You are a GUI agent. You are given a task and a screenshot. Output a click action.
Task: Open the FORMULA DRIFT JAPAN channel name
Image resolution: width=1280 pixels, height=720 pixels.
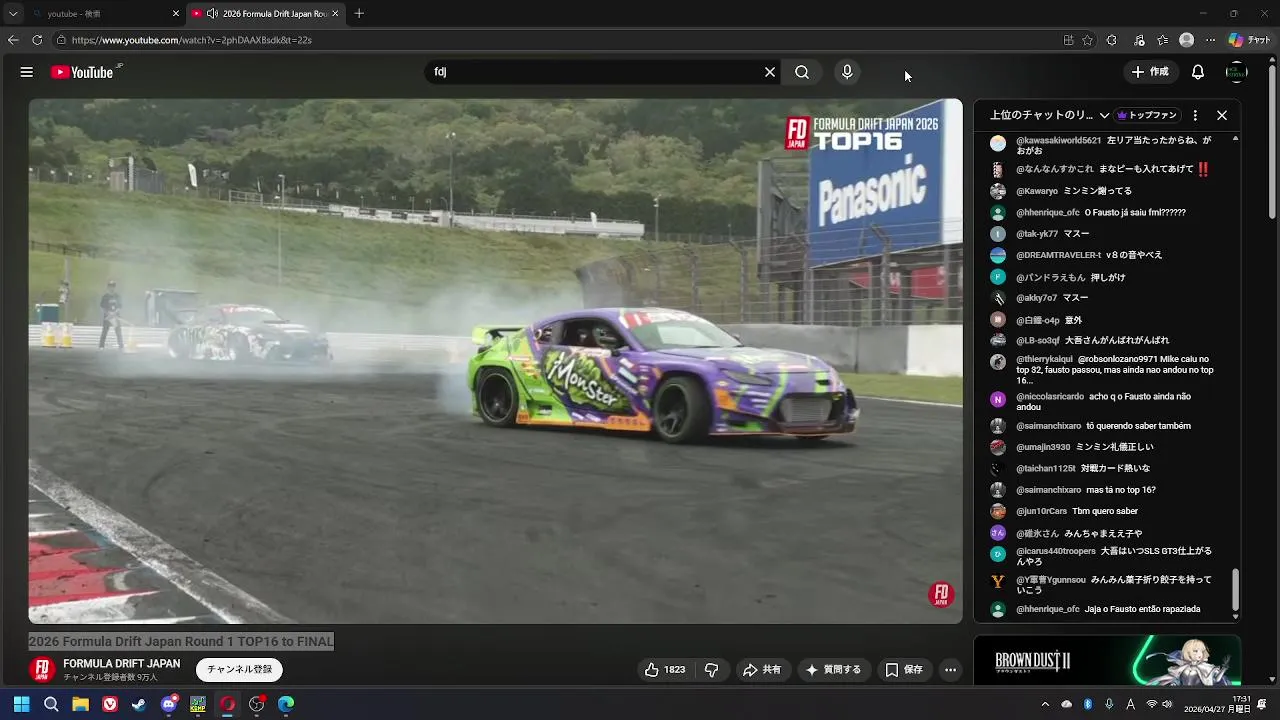tap(122, 664)
